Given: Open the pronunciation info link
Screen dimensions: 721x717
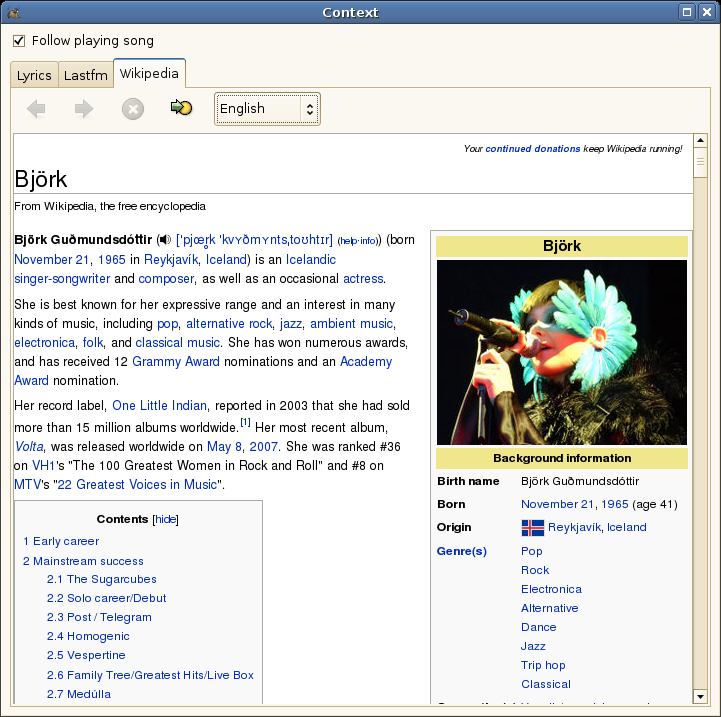Looking at the screenshot, I should (368, 241).
